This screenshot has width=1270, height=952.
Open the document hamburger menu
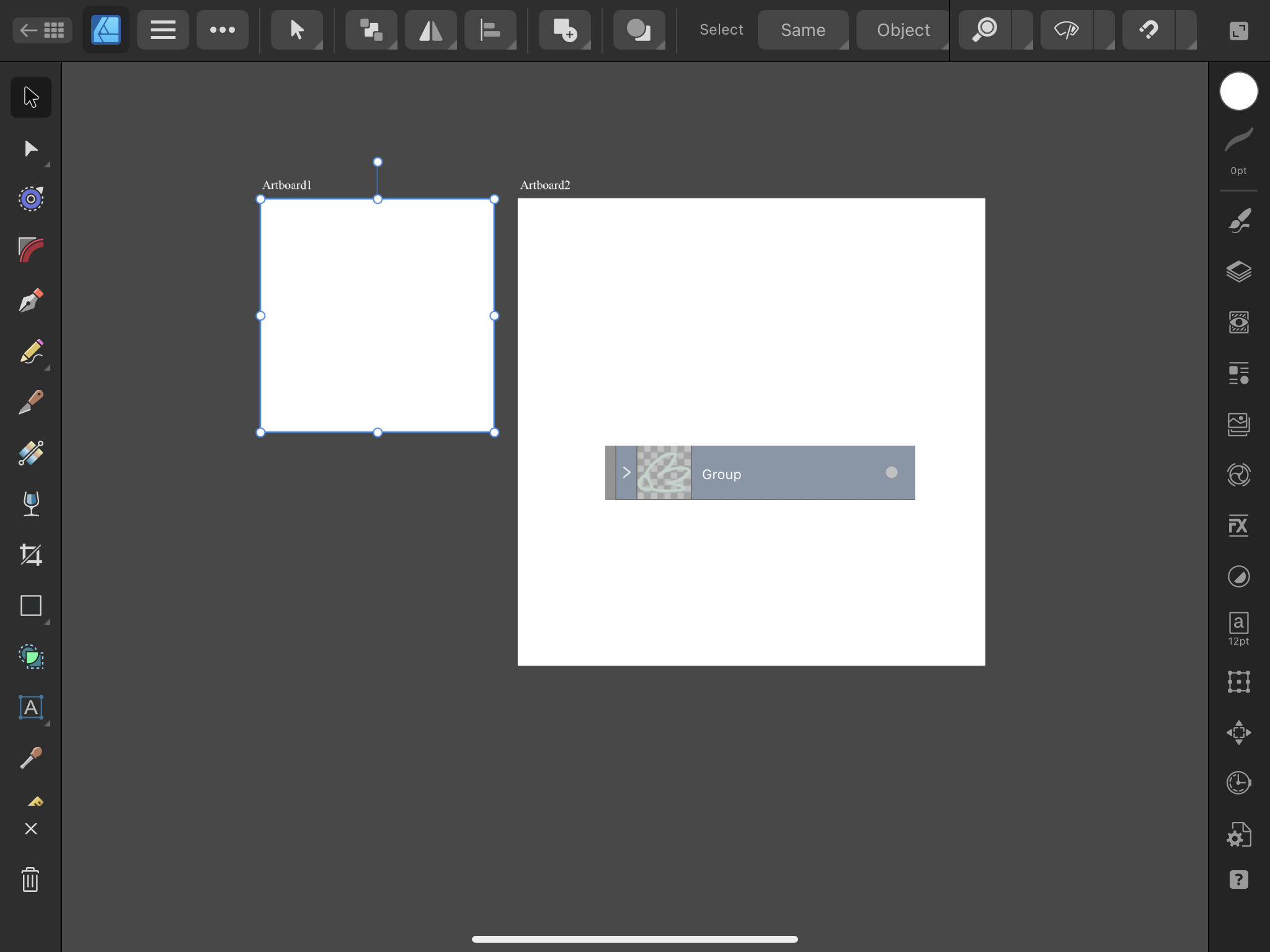pyautogui.click(x=163, y=30)
